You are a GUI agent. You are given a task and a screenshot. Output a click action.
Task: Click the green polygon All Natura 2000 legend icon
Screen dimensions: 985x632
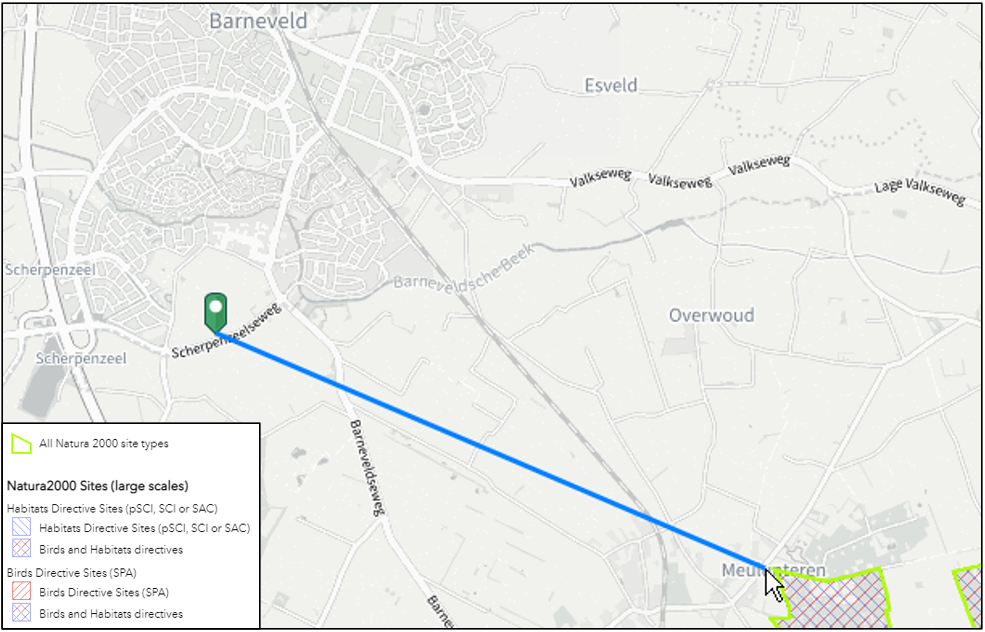21,444
